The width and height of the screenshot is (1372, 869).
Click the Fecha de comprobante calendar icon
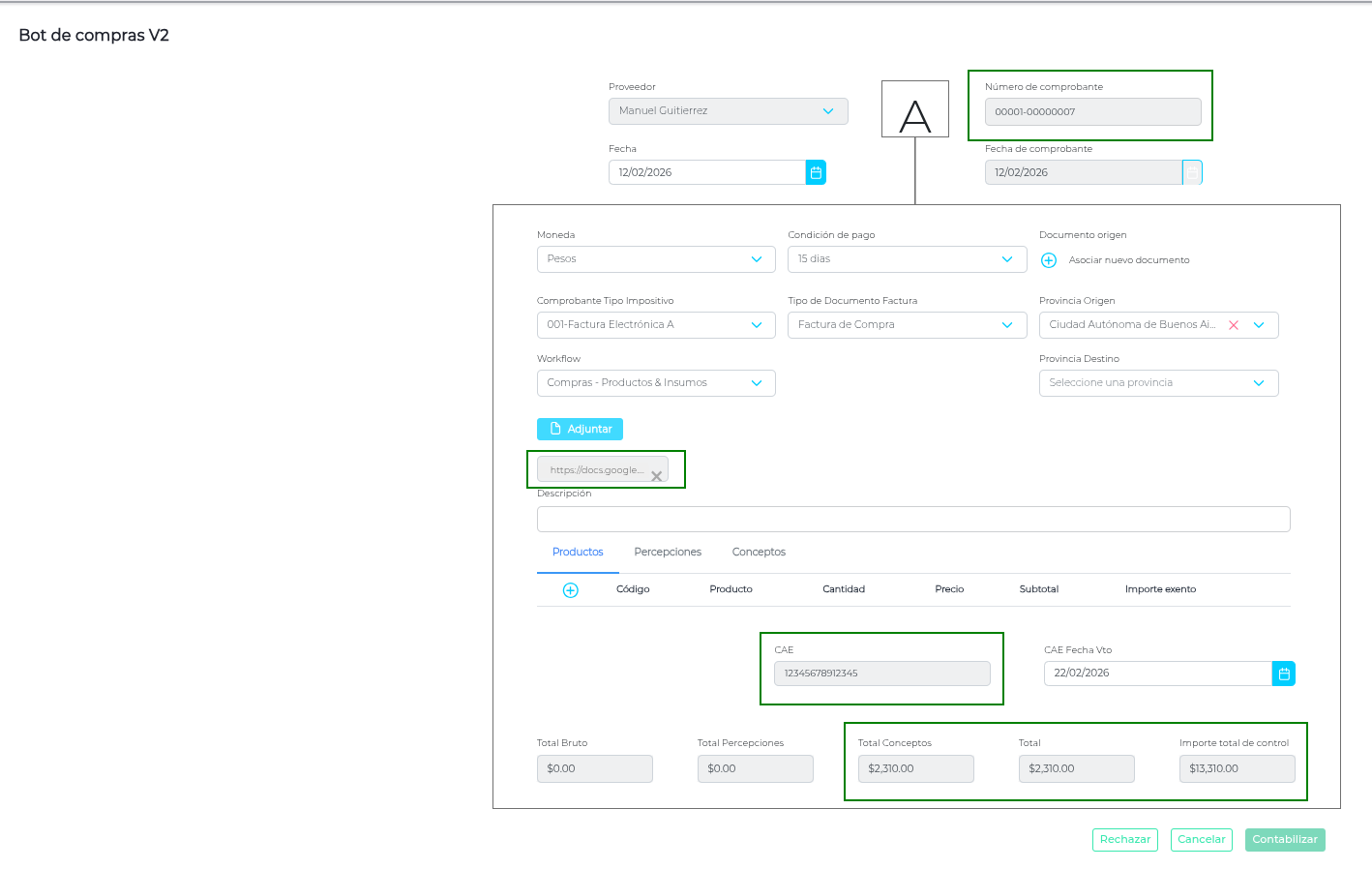1192,172
